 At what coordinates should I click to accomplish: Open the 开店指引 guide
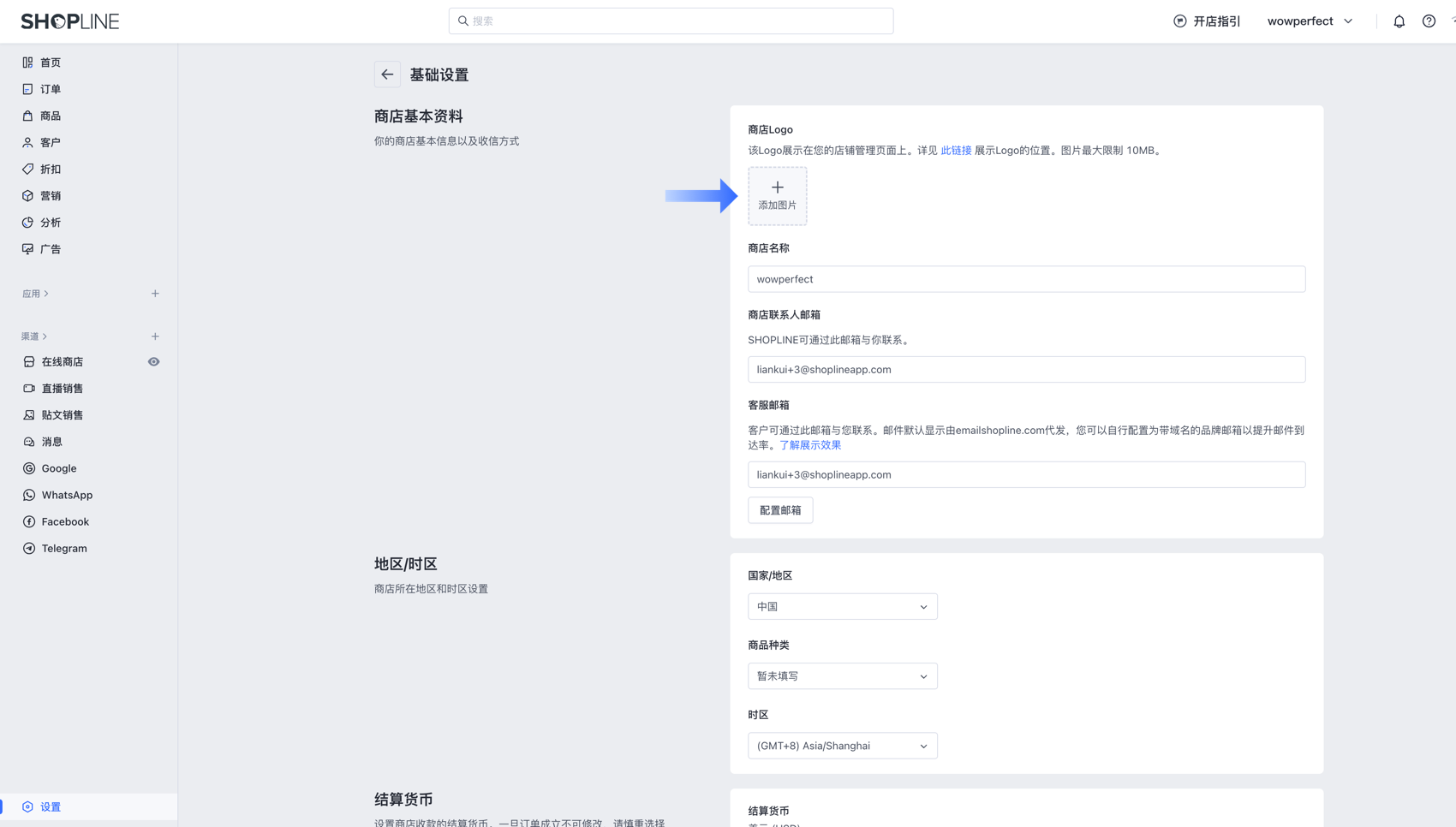[1207, 21]
